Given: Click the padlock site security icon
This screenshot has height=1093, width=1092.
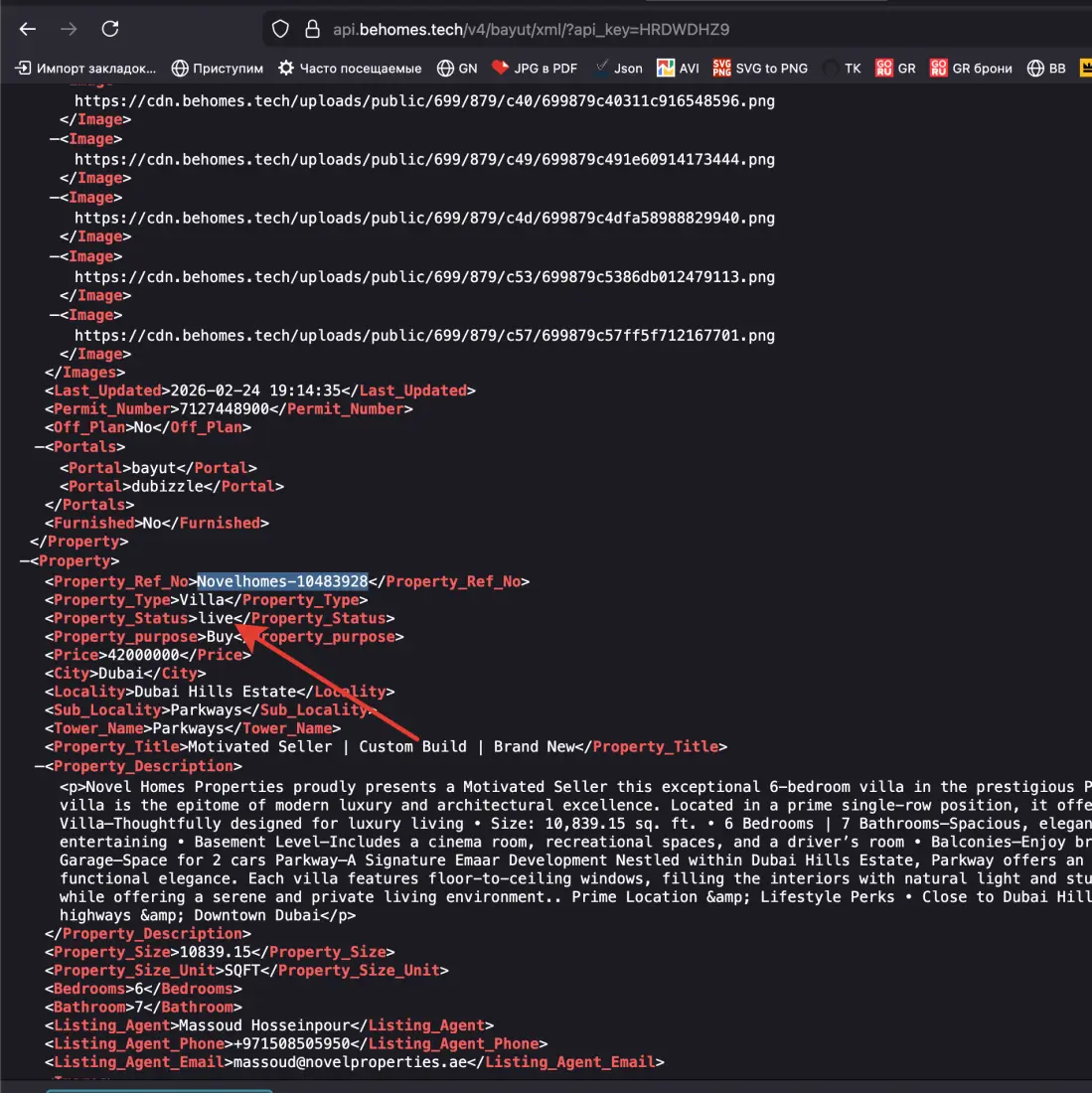Looking at the screenshot, I should (x=312, y=29).
